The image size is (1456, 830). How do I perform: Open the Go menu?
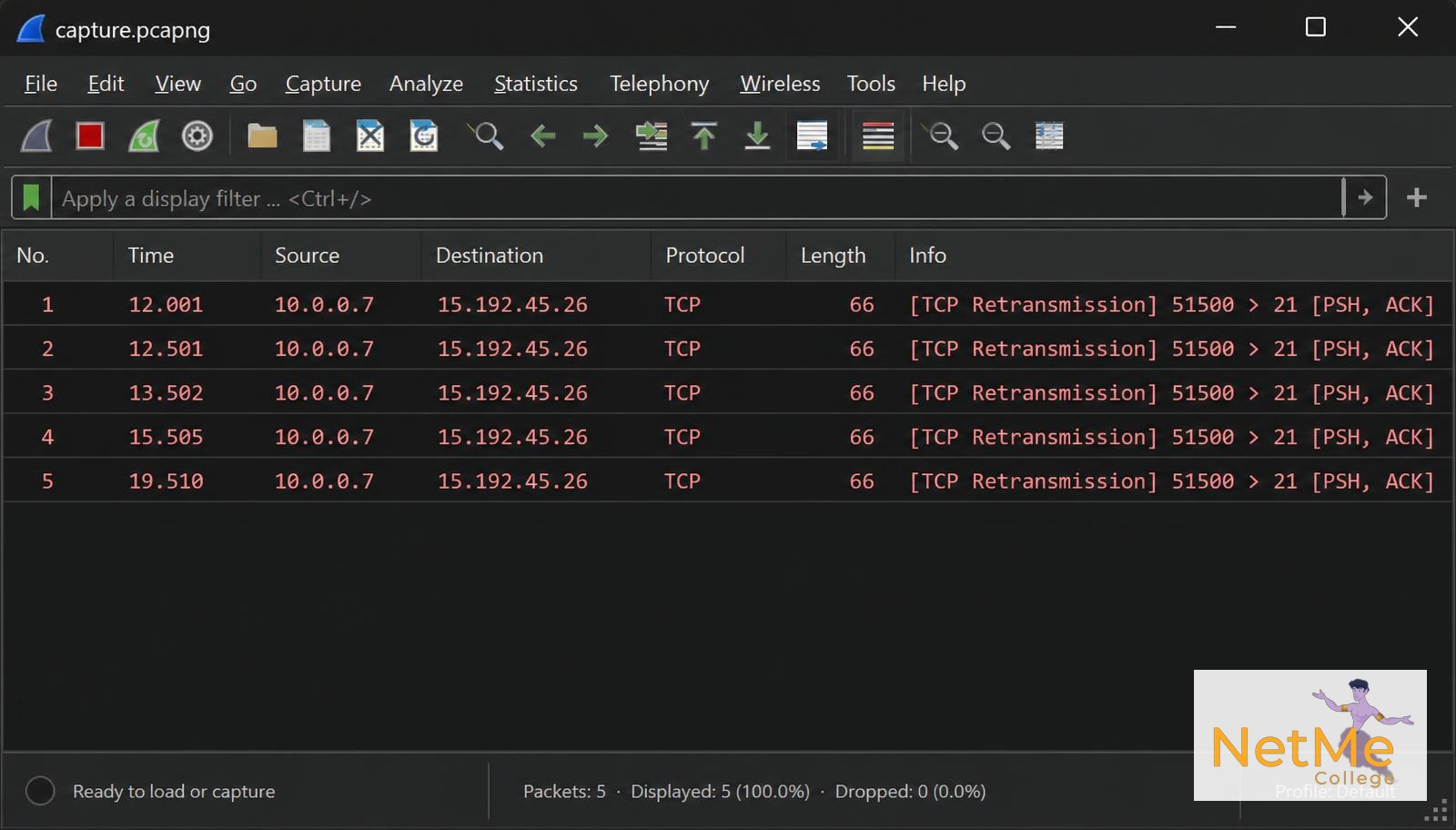[243, 84]
